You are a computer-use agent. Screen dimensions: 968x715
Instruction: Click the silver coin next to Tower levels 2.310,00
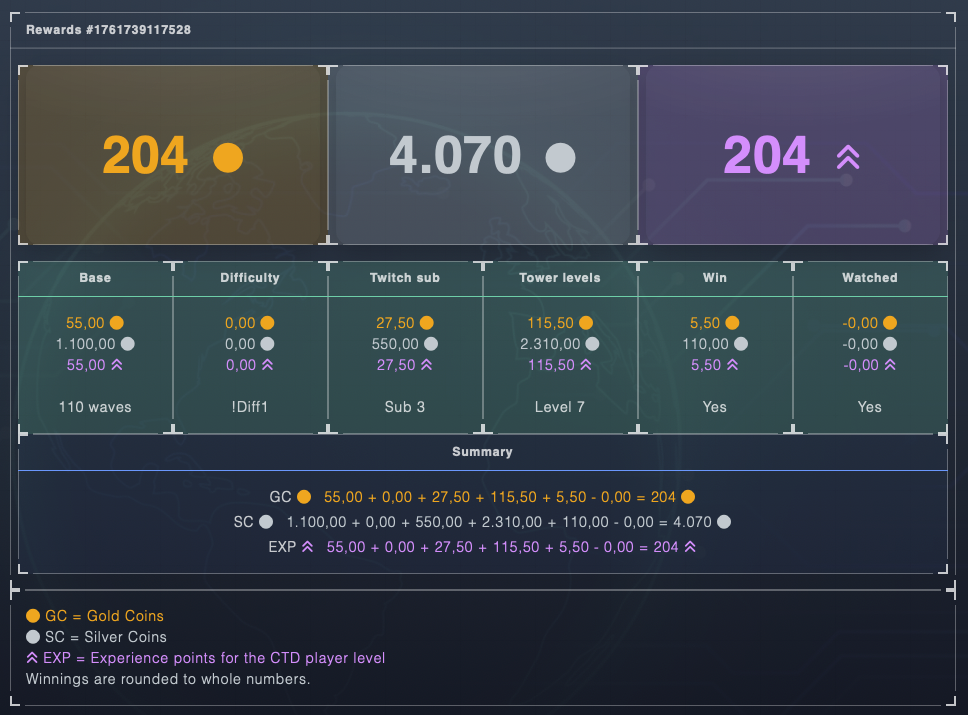(x=592, y=344)
